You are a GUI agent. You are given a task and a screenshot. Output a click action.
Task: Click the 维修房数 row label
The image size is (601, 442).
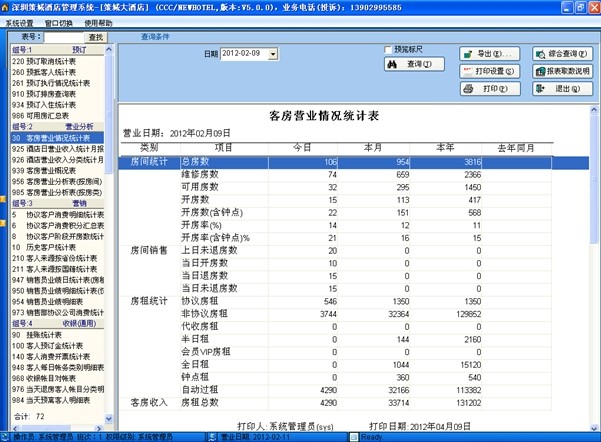200,174
